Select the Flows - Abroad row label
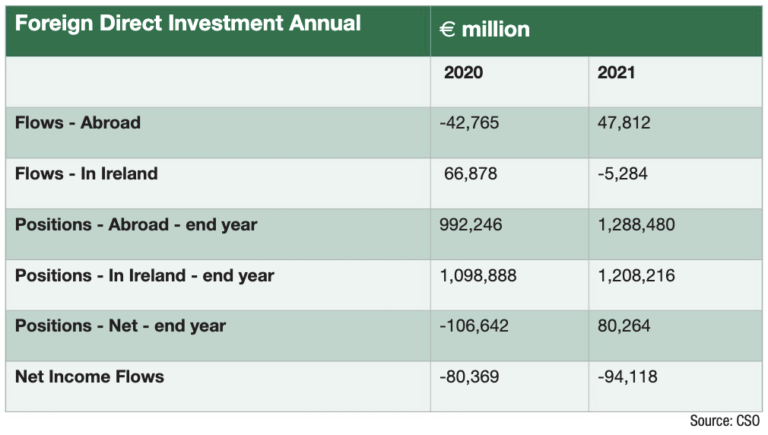The width and height of the screenshot is (768, 435). click(x=77, y=123)
